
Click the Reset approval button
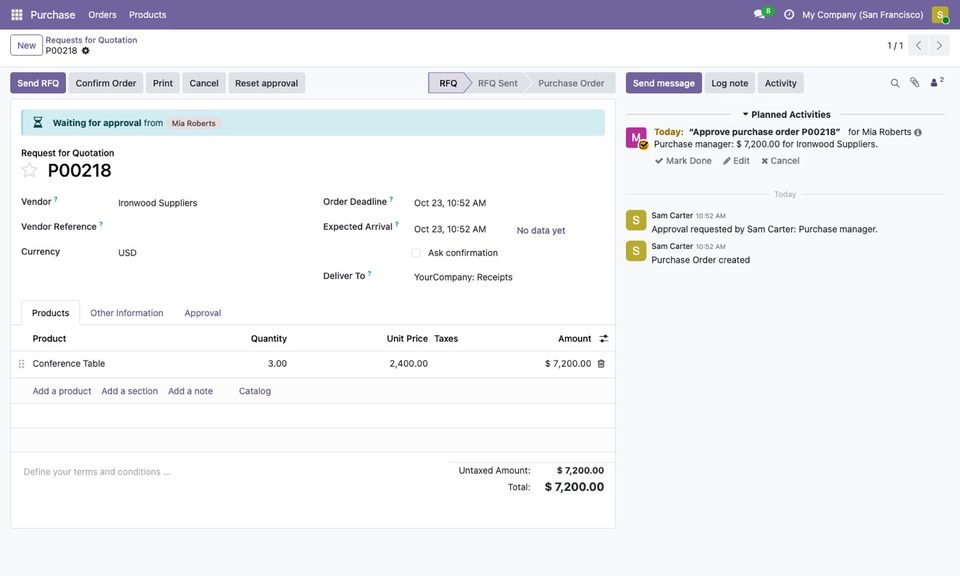(x=266, y=83)
